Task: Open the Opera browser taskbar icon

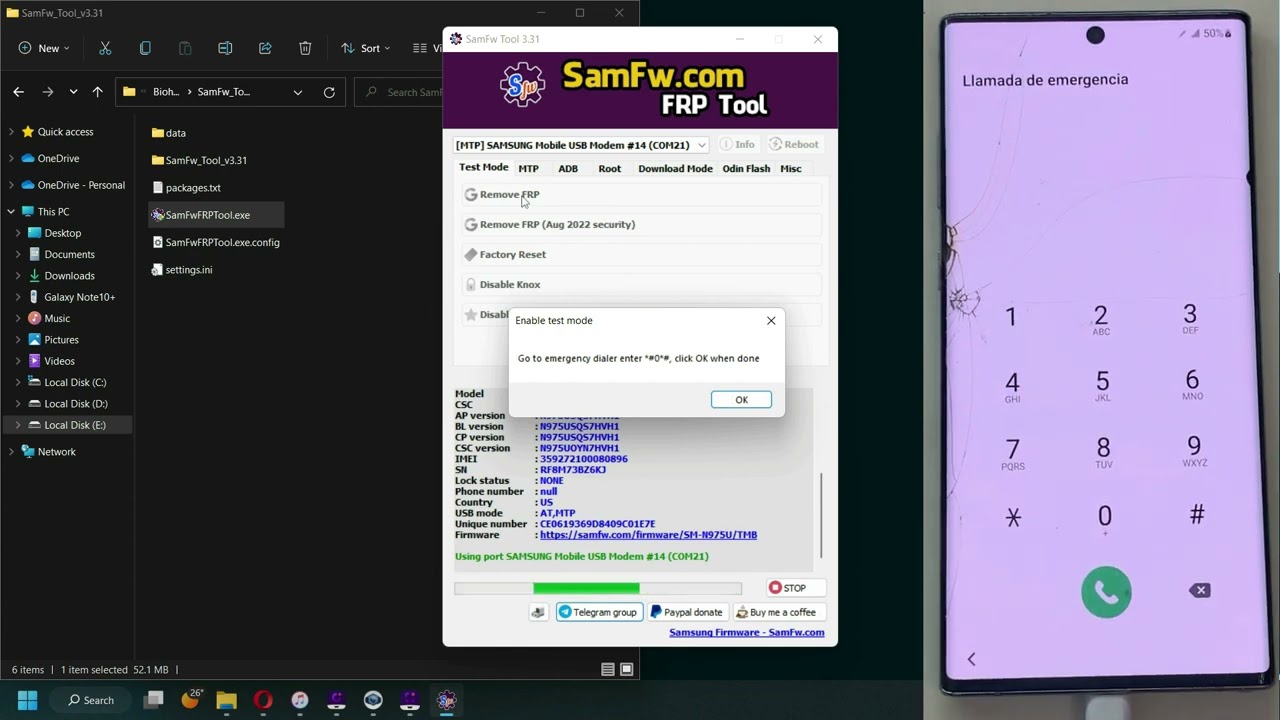Action: [263, 700]
